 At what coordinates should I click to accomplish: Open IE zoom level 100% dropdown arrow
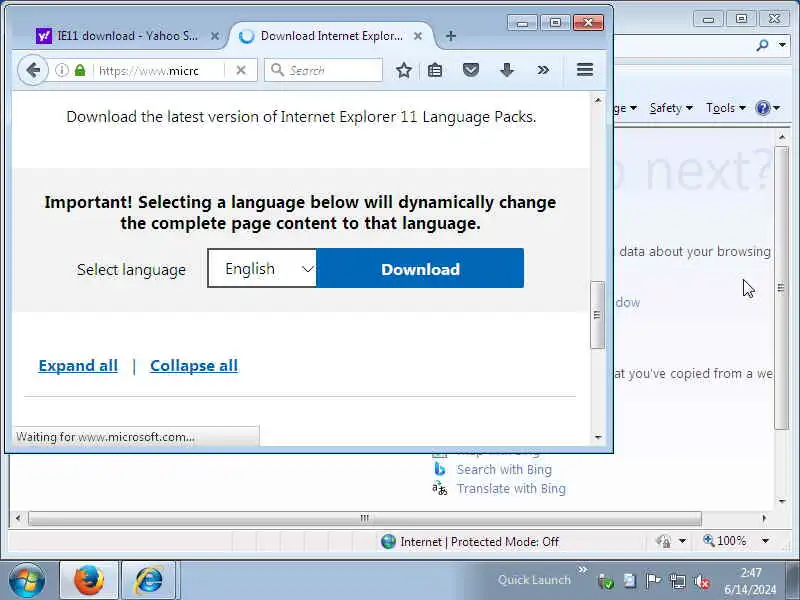tap(765, 541)
